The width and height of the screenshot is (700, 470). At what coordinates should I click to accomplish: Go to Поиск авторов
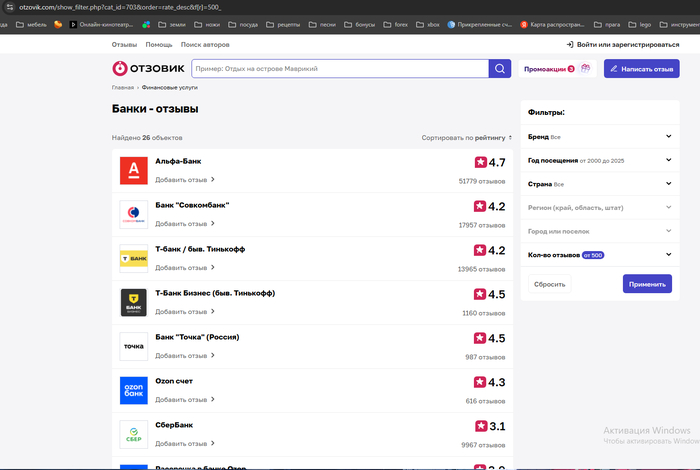(x=205, y=45)
